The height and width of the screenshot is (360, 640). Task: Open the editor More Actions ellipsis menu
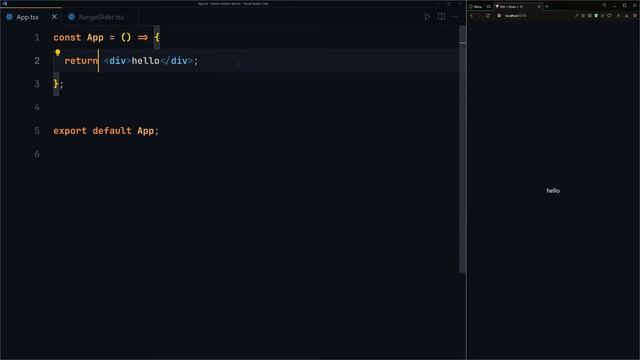[x=455, y=17]
